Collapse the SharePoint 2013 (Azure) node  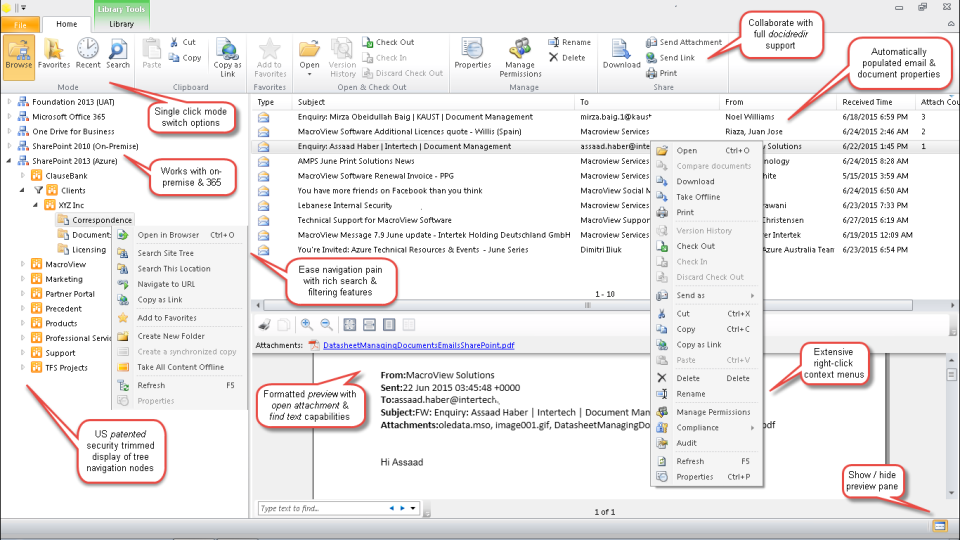pyautogui.click(x=9, y=160)
